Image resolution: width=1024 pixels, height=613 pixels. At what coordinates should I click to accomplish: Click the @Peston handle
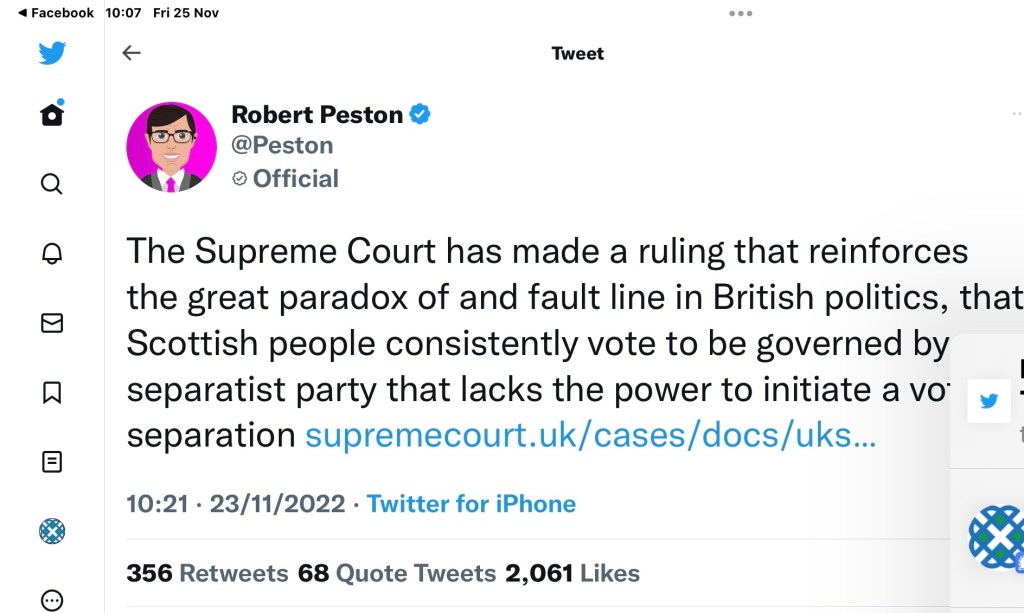pos(282,146)
